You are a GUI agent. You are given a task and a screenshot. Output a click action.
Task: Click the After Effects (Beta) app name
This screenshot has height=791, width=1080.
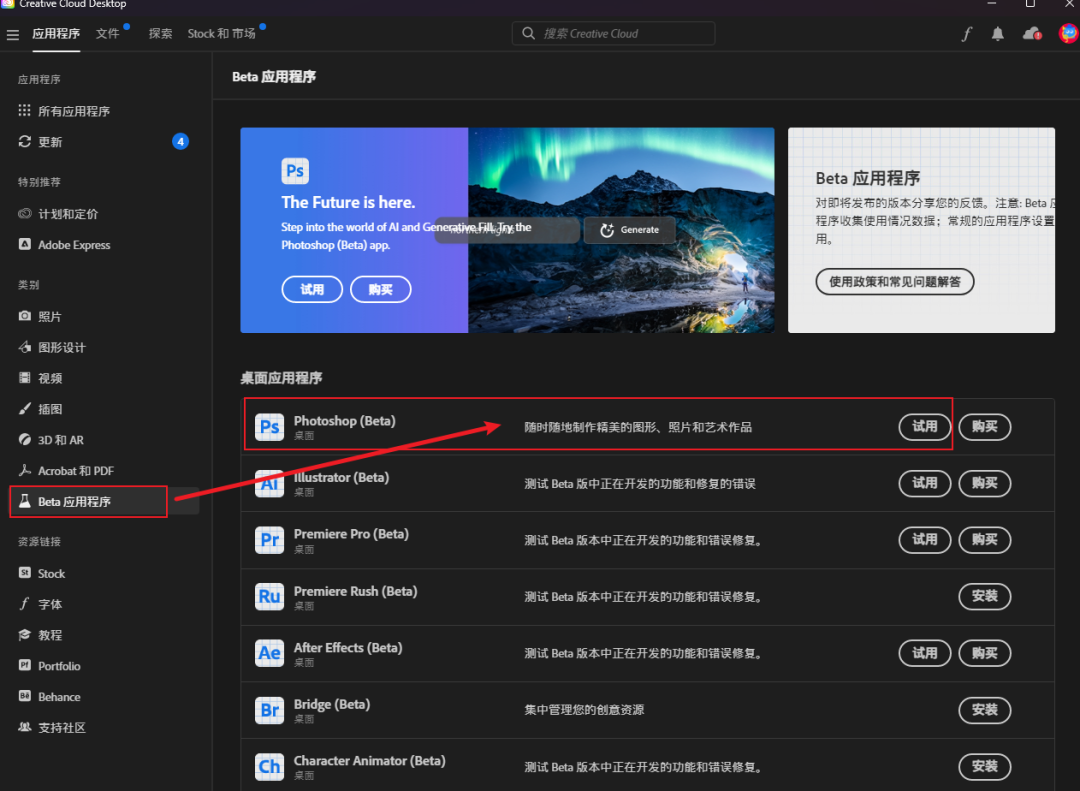pos(348,648)
